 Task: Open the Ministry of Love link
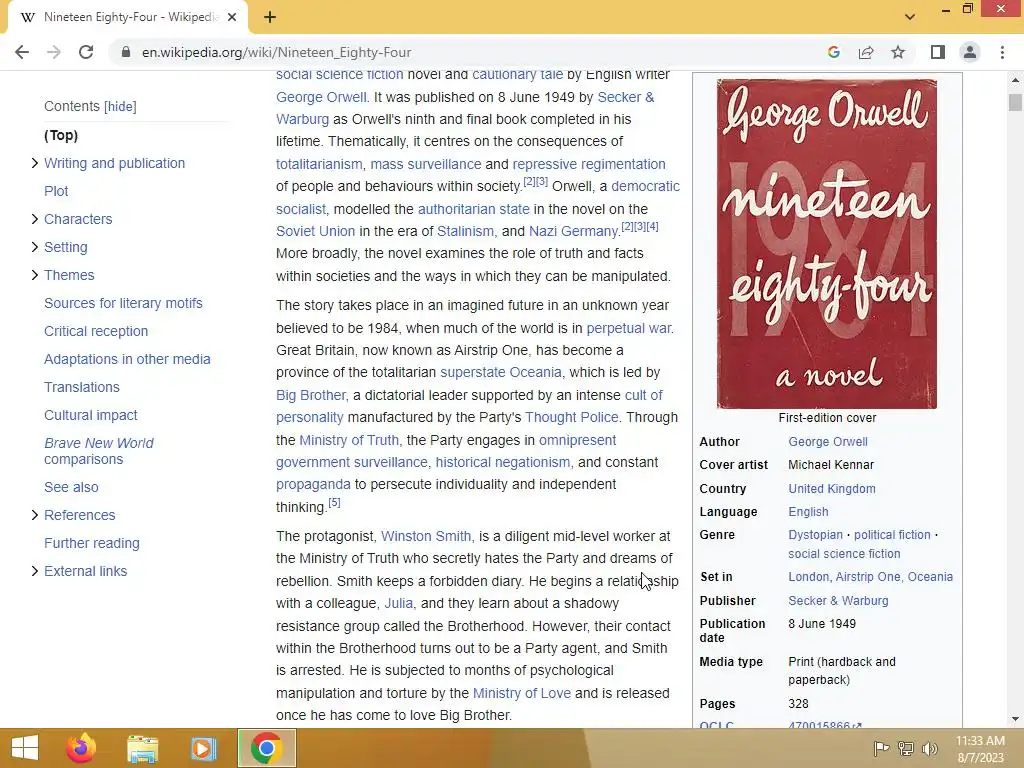521,693
